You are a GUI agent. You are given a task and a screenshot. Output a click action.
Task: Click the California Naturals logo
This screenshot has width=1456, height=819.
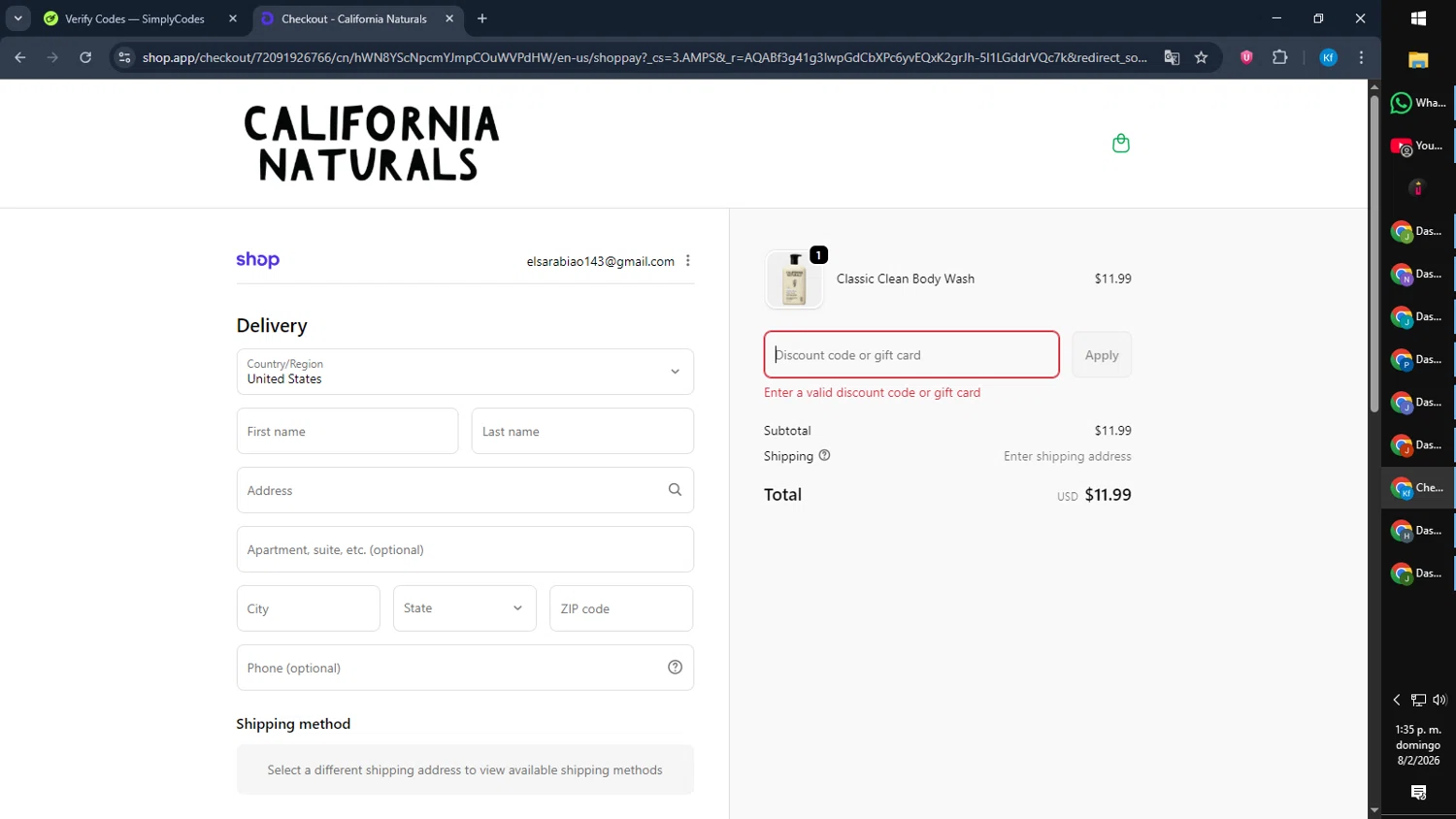coord(371,144)
